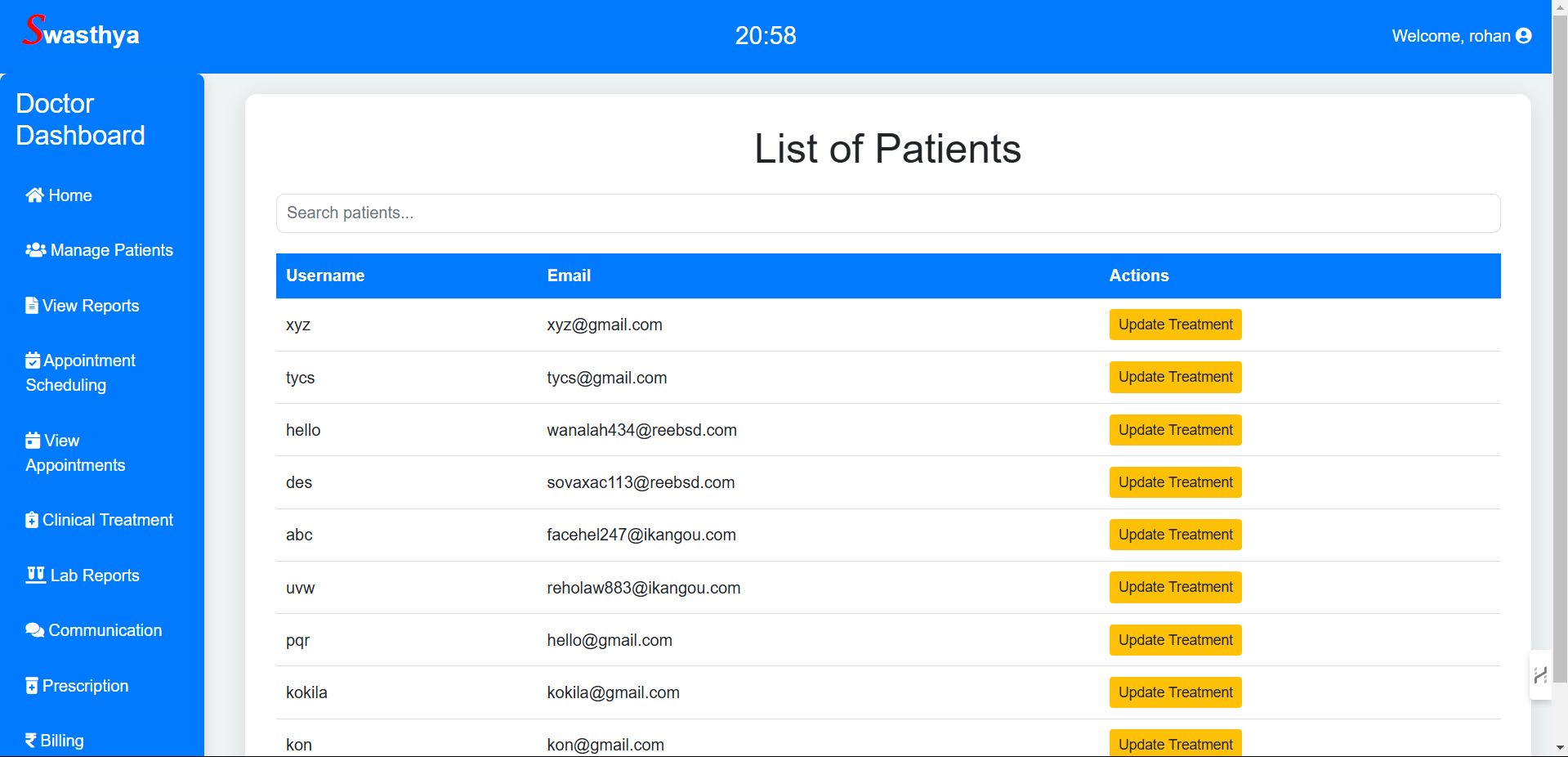
Task: Click the Clinical Treatment briefcase icon
Action: 32,519
